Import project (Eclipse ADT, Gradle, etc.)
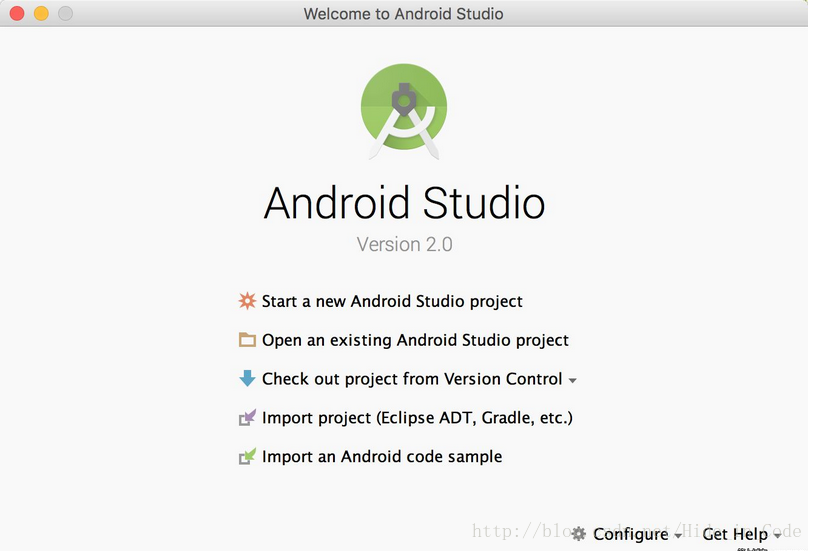 click(x=417, y=418)
